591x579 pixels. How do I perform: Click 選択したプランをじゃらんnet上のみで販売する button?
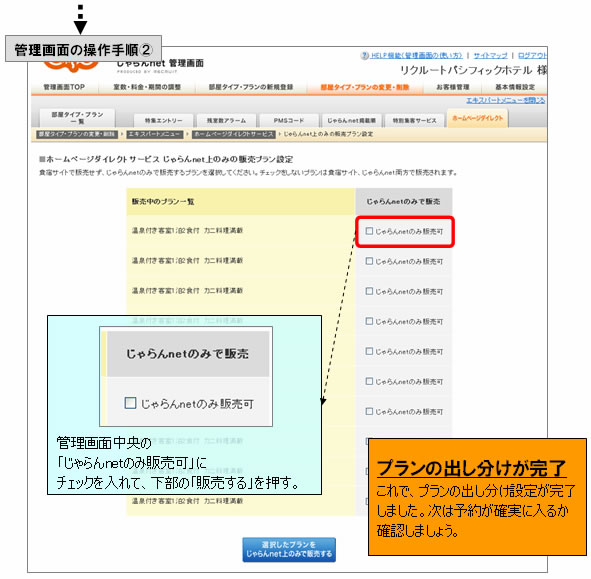pos(289,550)
